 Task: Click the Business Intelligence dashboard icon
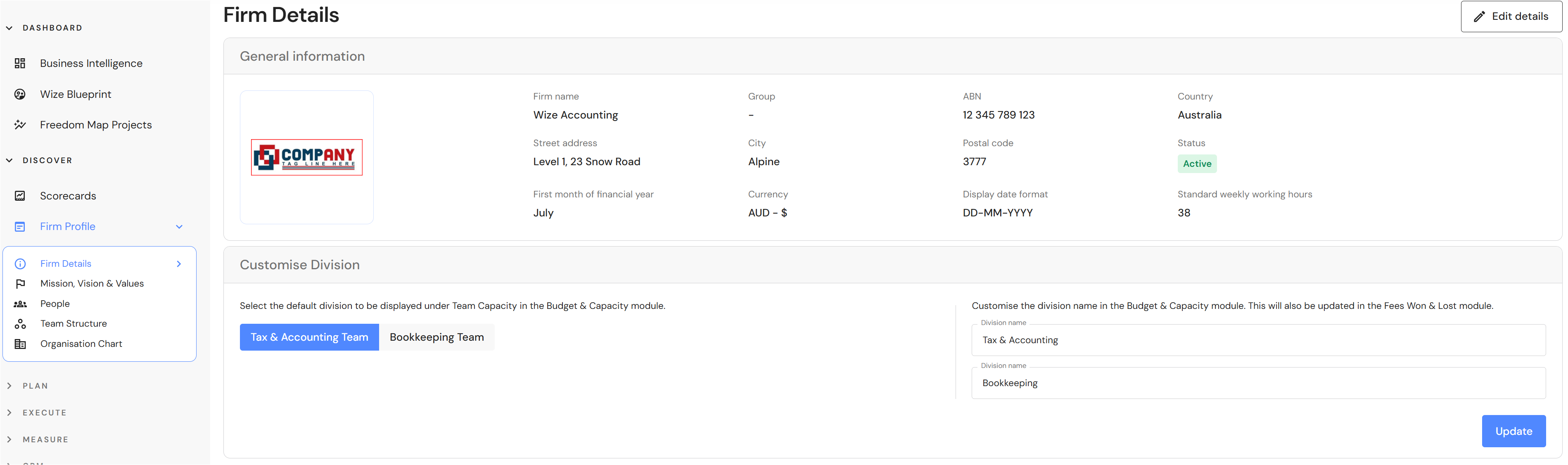[x=20, y=63]
